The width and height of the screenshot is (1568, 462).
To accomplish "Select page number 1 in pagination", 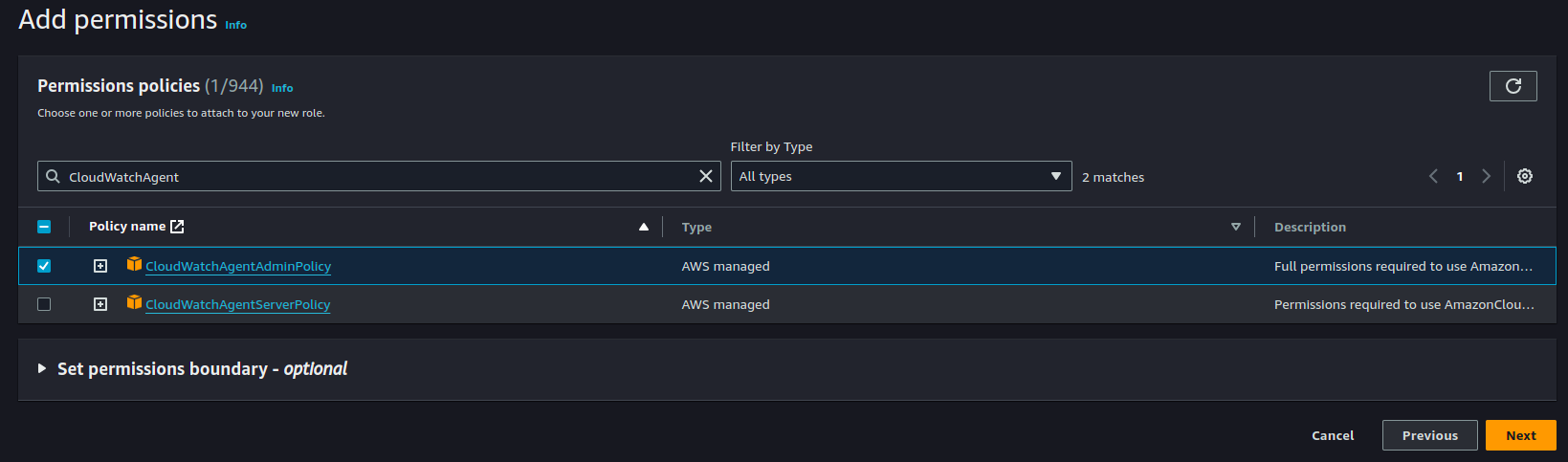I will (x=1460, y=176).
